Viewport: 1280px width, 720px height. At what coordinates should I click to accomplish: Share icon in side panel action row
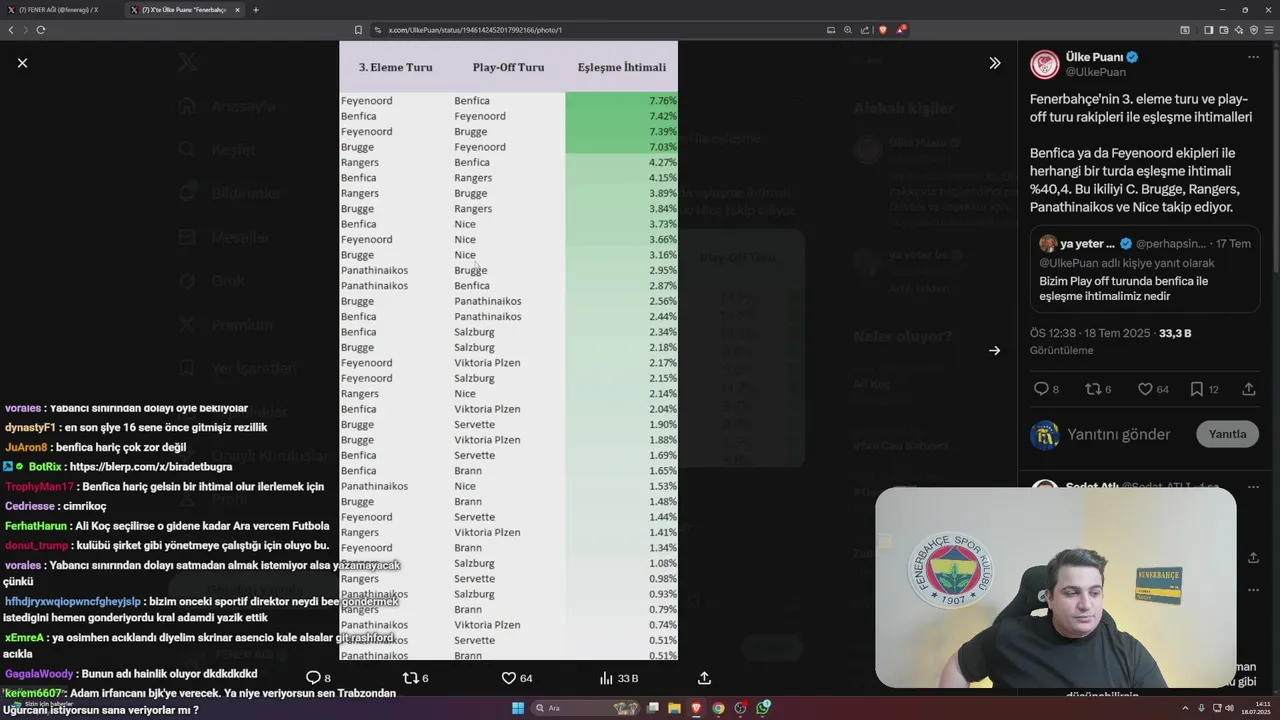tap(1249, 389)
